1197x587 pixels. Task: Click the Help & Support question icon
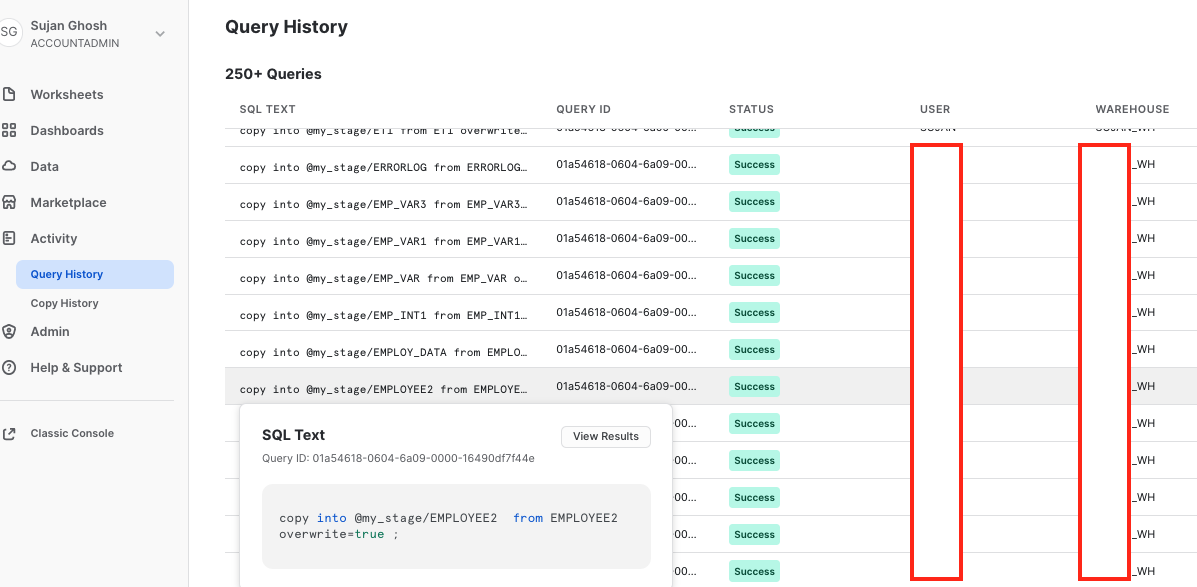[x=9, y=368]
